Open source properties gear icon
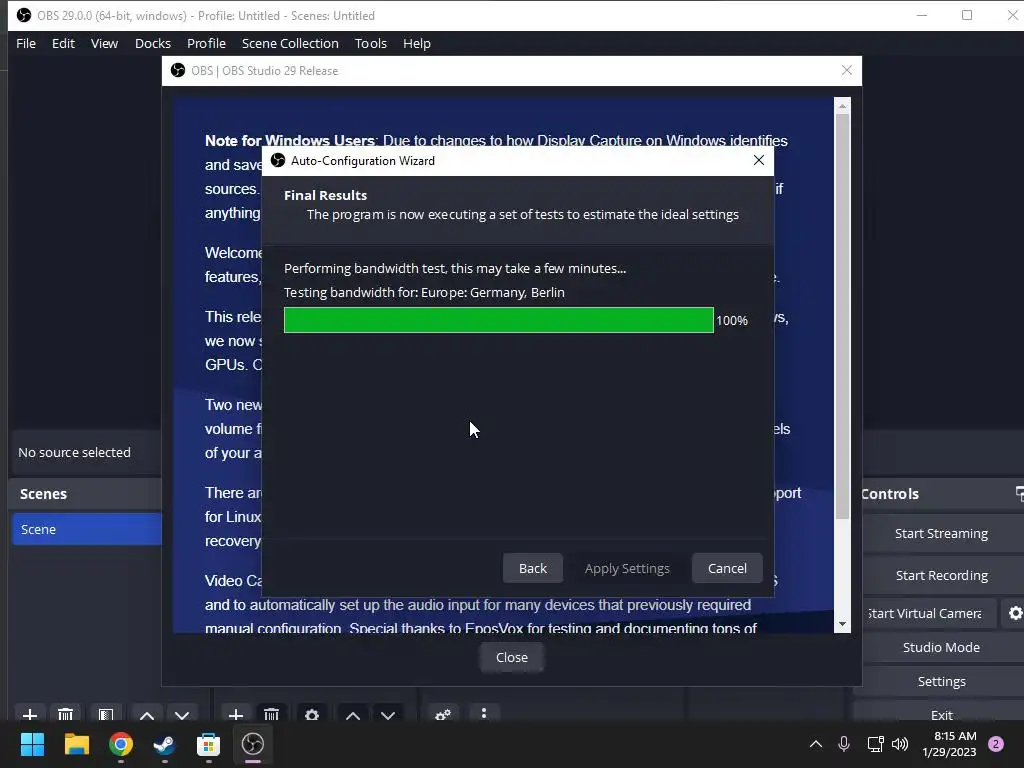The image size is (1024, 768). point(312,714)
